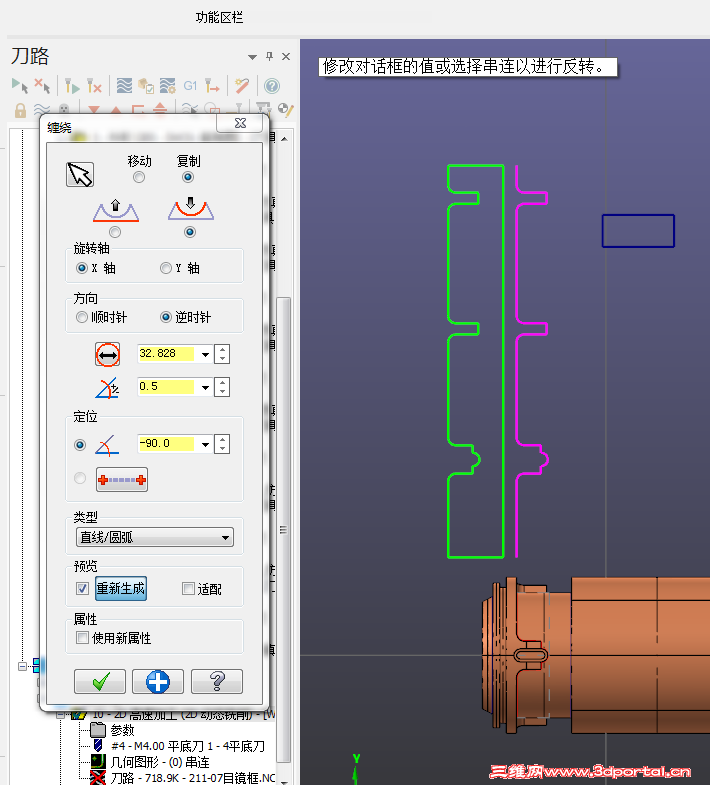Choose Y 轴 as rotation axis
The width and height of the screenshot is (710, 785).
[x=166, y=268]
